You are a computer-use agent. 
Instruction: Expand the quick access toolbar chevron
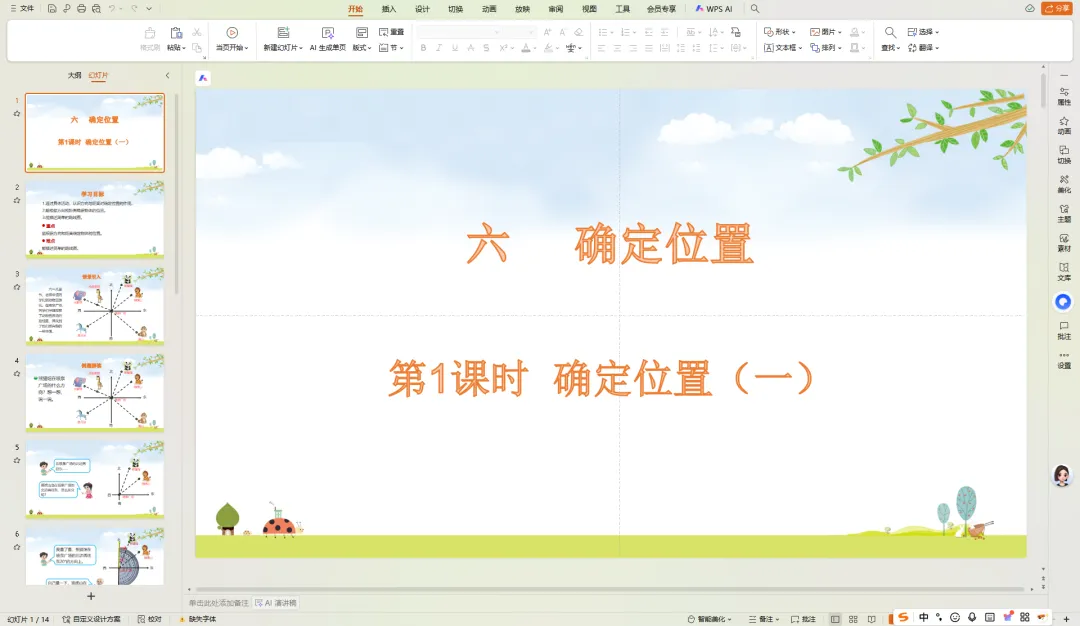point(149,9)
